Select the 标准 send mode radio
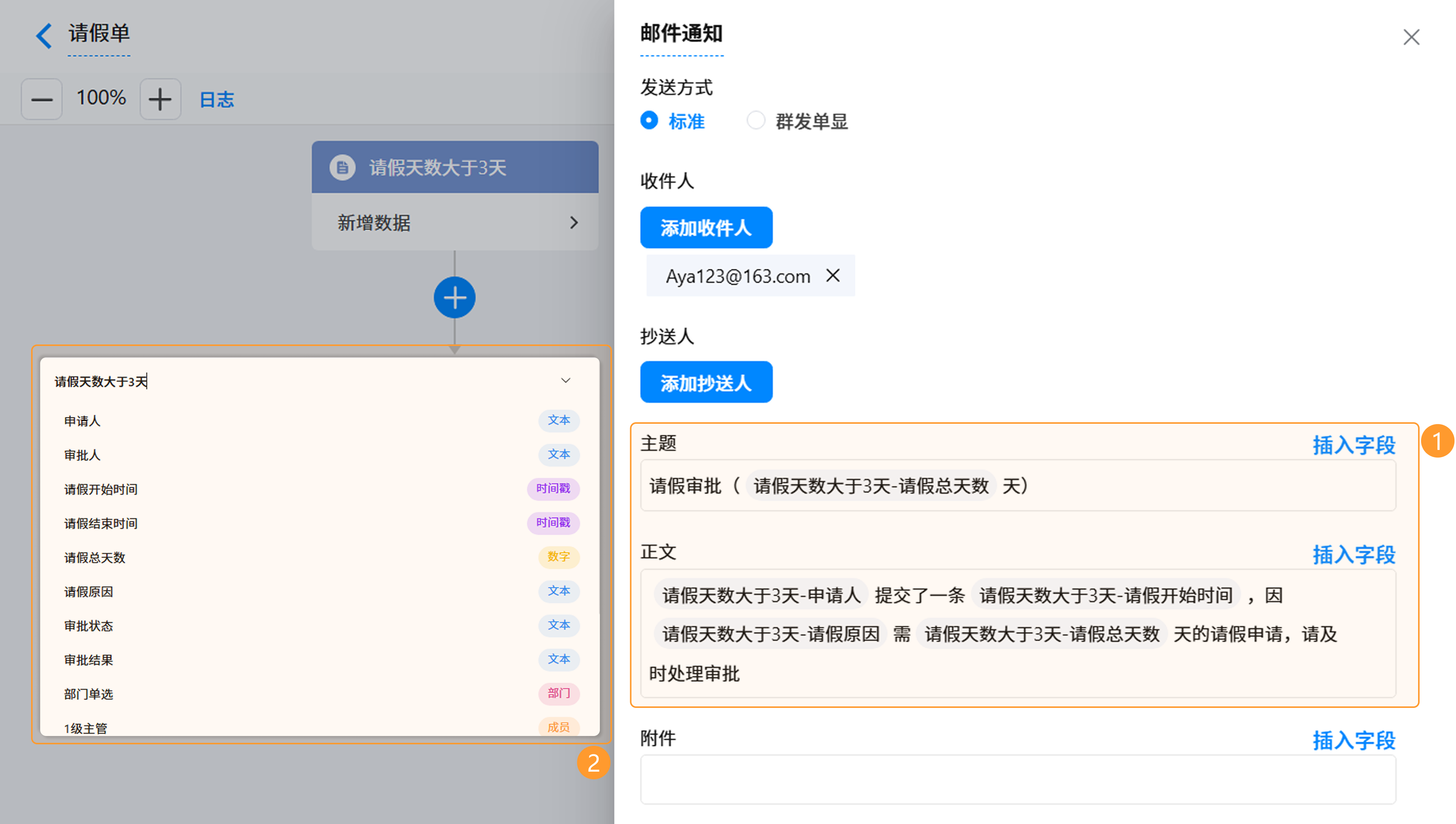This screenshot has height=824, width=1456. tap(649, 121)
